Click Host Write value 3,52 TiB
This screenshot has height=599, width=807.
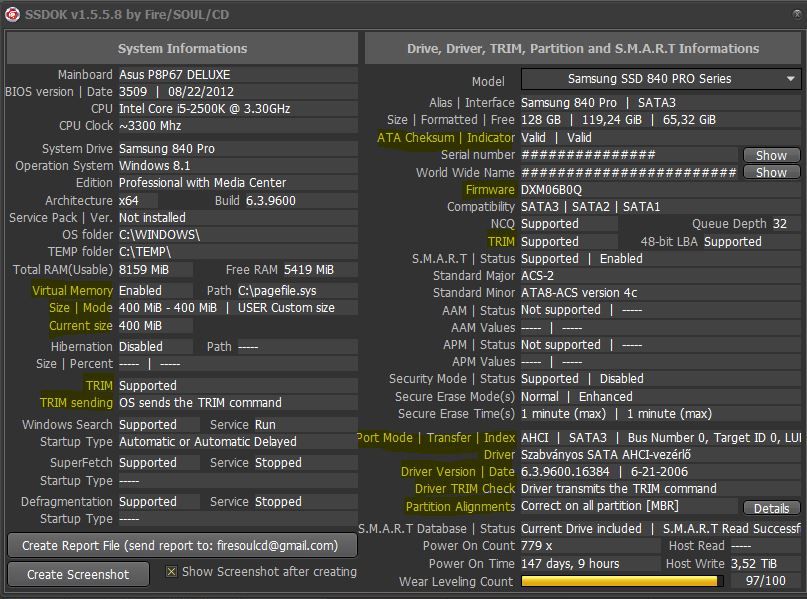point(754,563)
